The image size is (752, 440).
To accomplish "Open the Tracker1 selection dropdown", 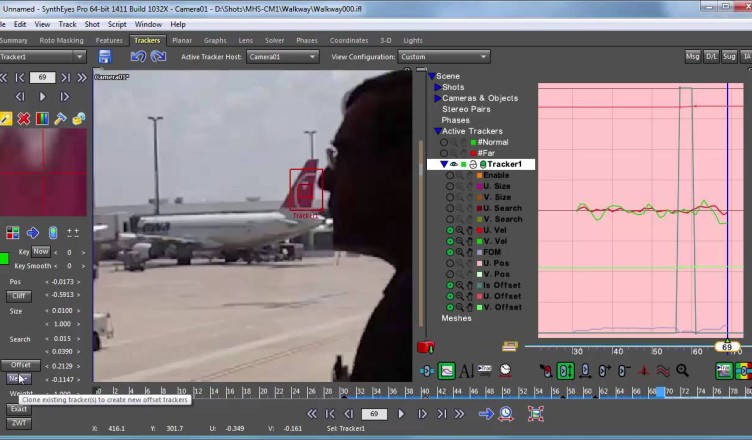I will 43,57.
